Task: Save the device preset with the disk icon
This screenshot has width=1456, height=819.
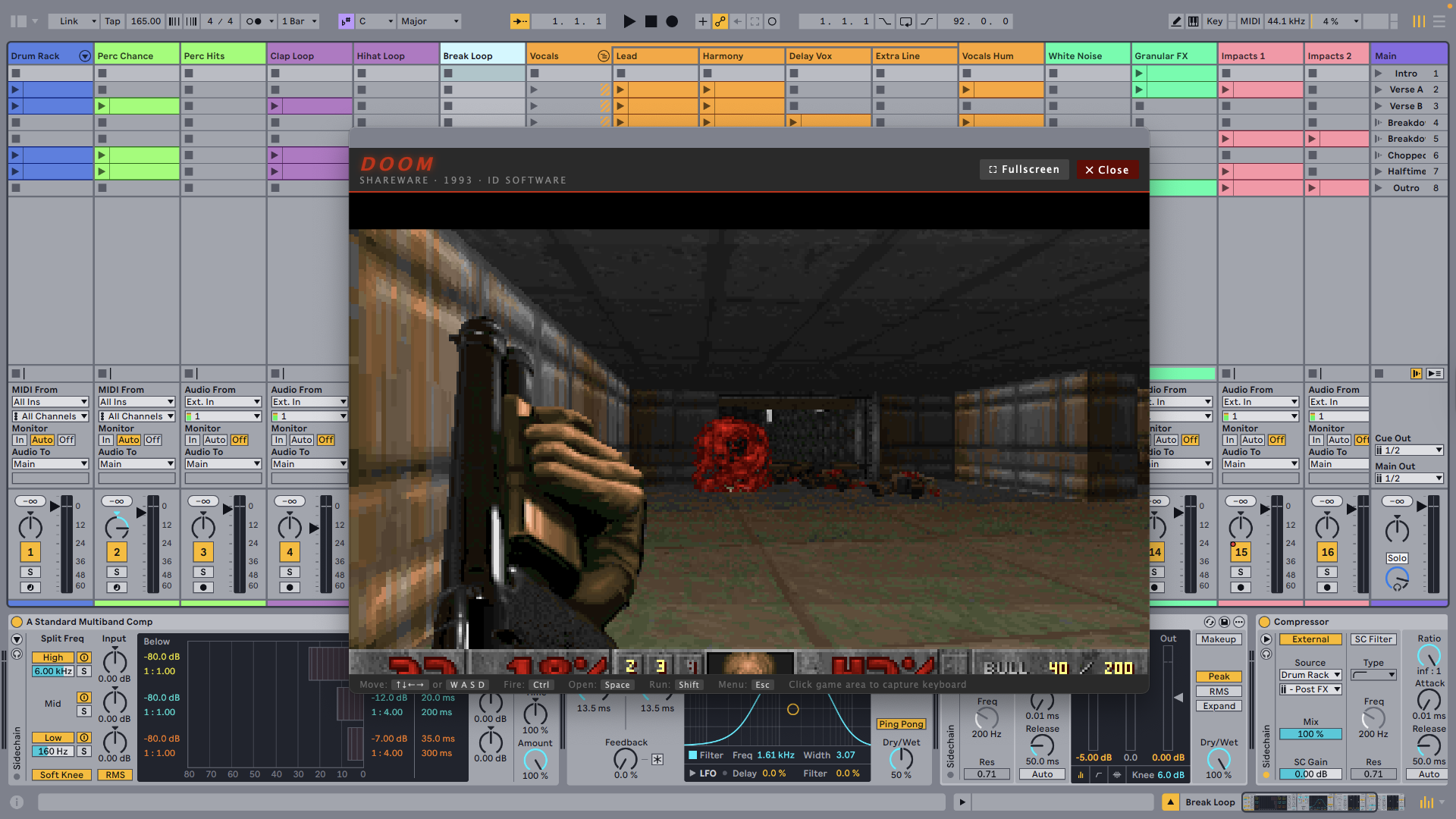Action: pos(1224,622)
